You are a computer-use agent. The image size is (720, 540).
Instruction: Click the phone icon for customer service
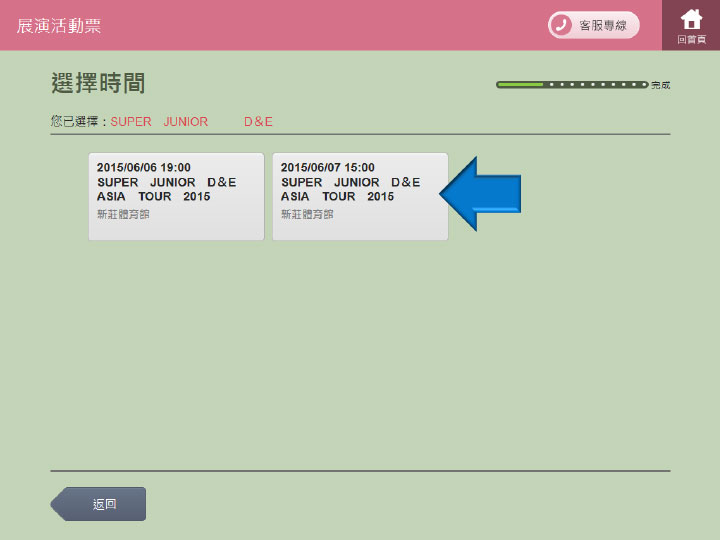pos(561,25)
